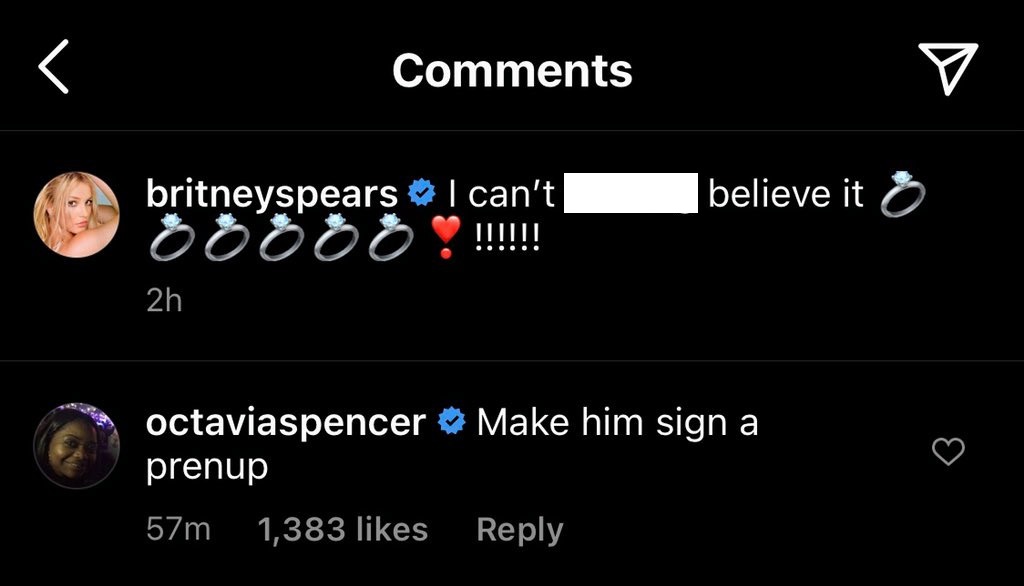Tap the 2h timestamp
Viewport: 1024px width, 586px height.
tap(165, 300)
